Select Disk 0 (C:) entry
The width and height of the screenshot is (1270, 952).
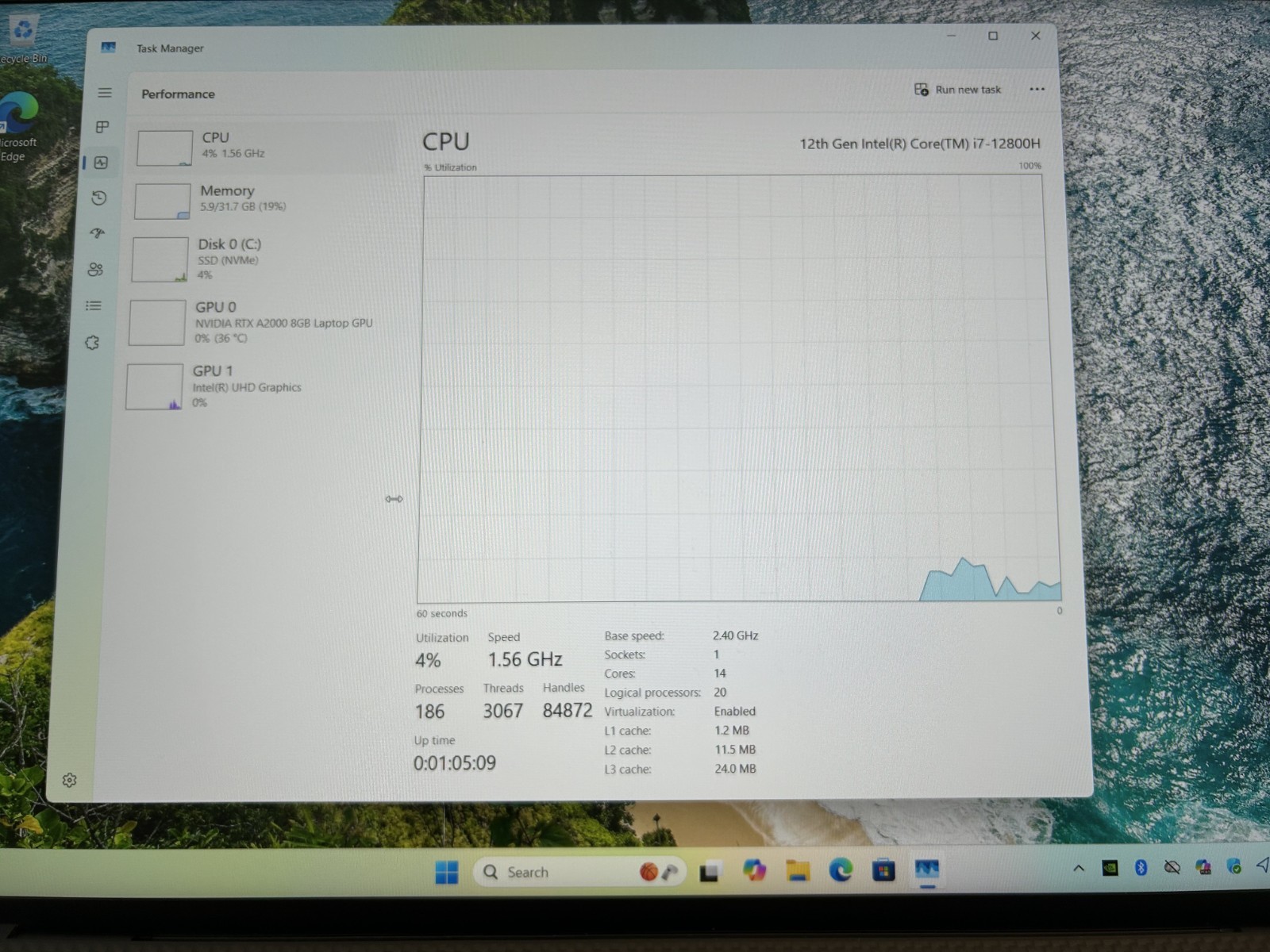(262, 259)
